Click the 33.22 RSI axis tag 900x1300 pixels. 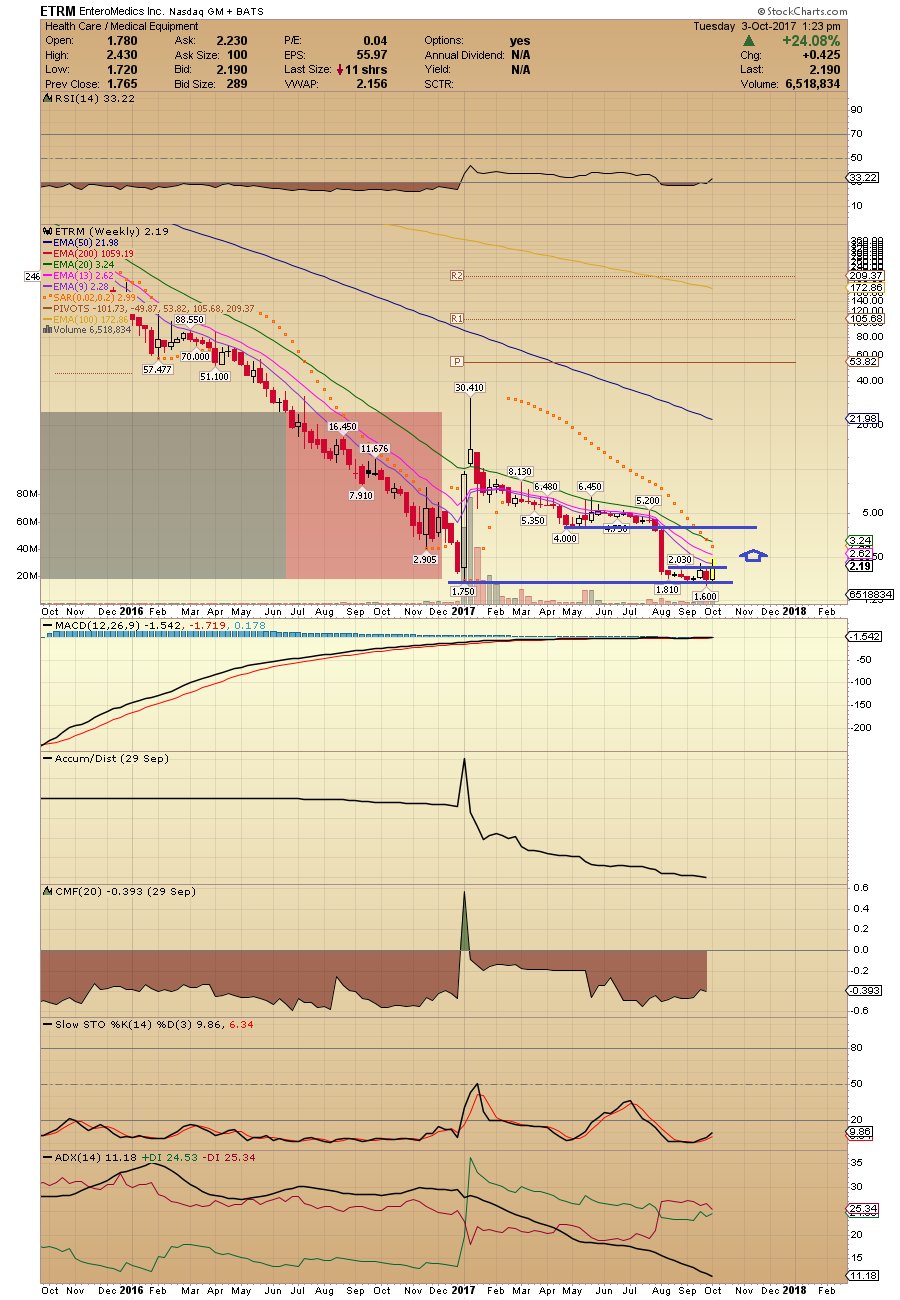tap(861, 178)
